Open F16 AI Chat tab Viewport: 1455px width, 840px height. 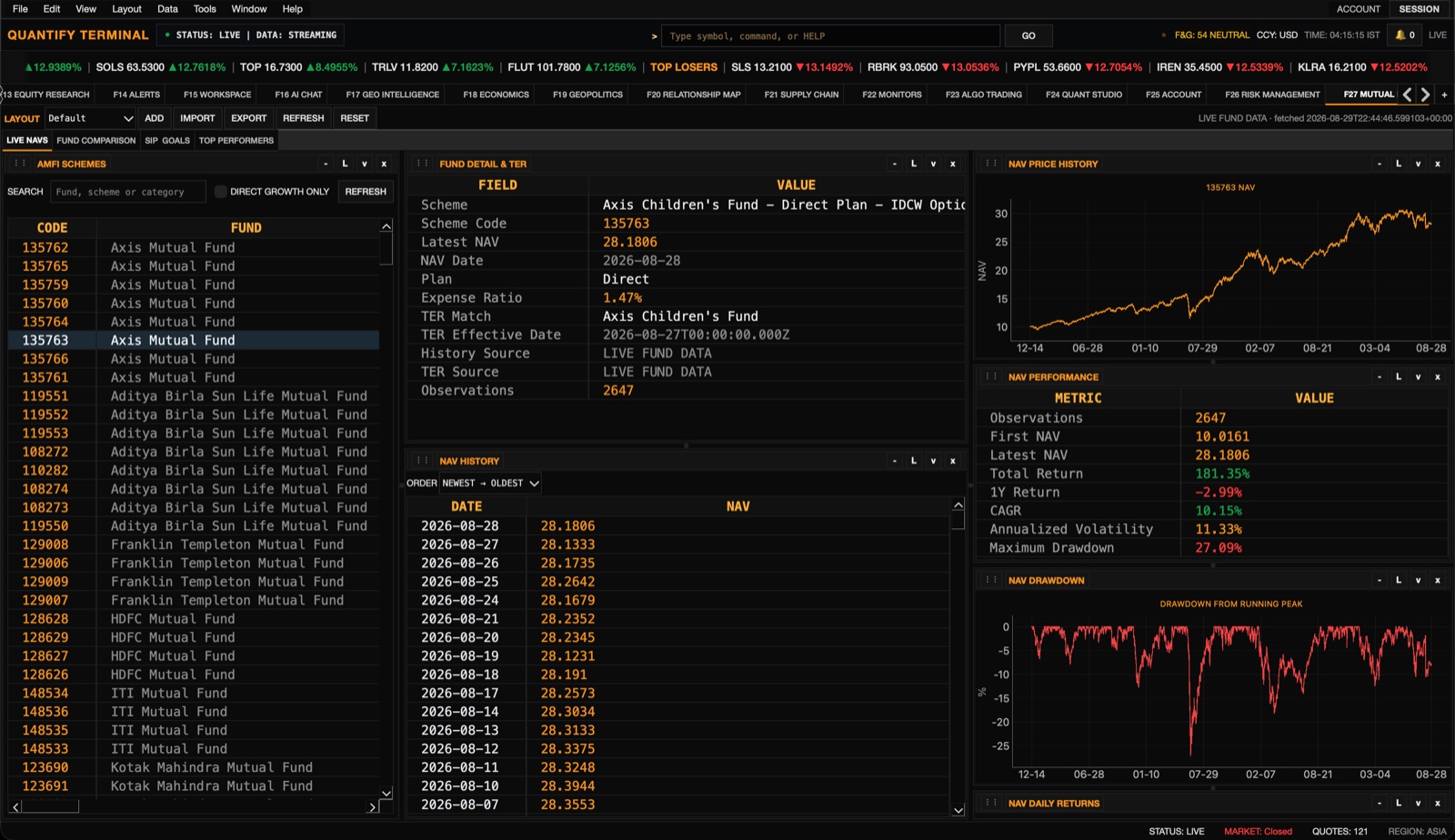tap(298, 95)
